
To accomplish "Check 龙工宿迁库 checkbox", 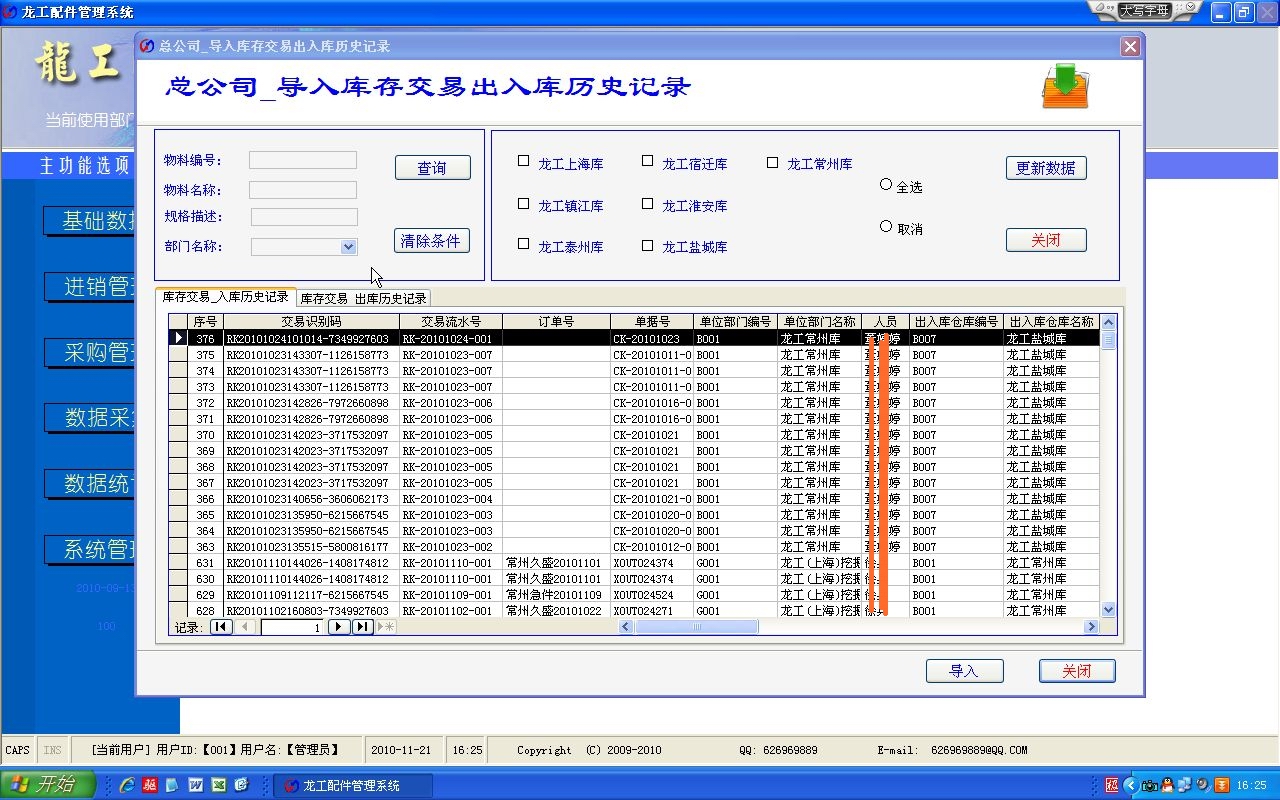I will pos(647,161).
